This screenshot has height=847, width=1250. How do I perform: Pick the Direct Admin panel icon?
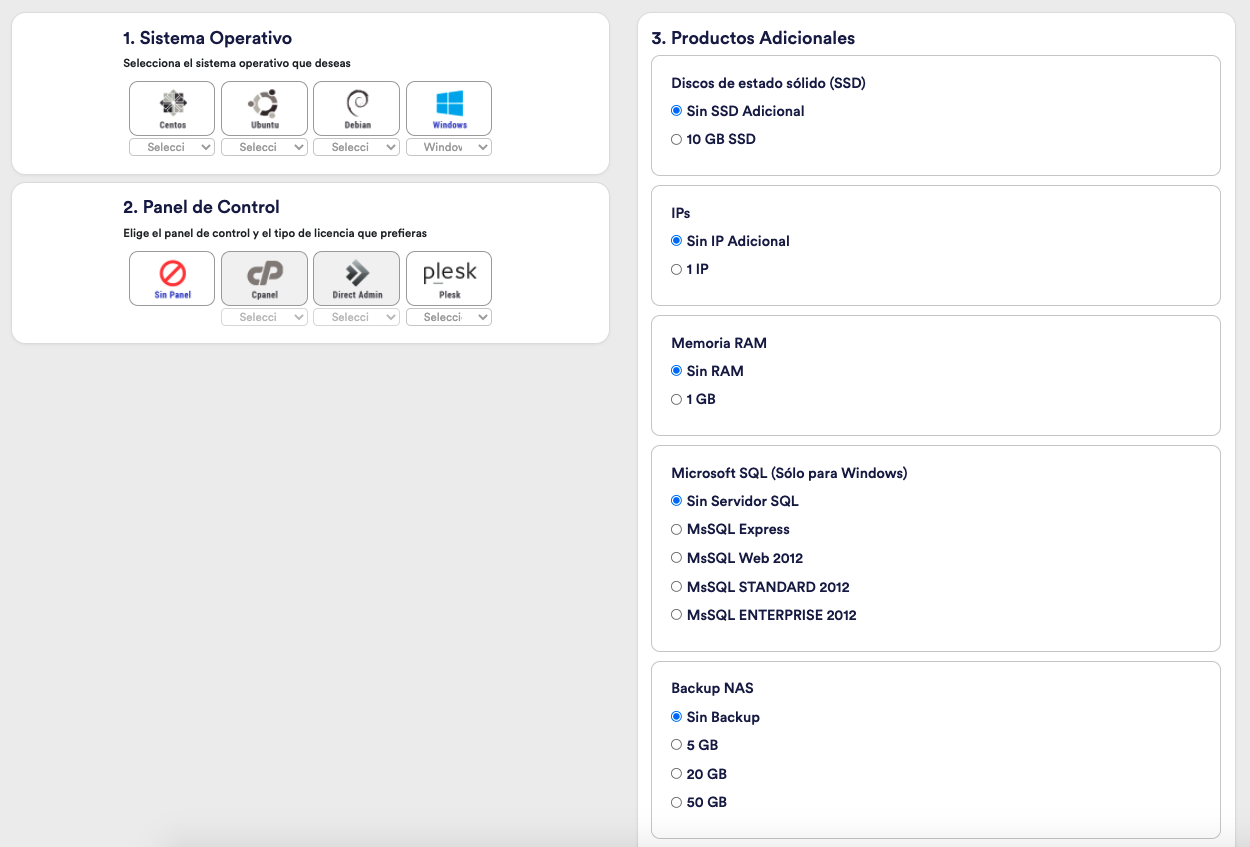click(x=356, y=278)
